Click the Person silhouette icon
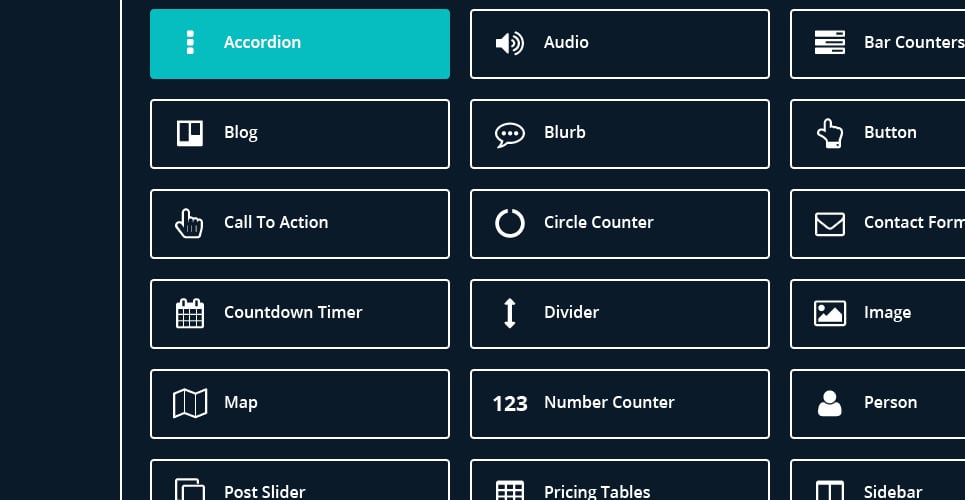Viewport: 965px width, 500px height. (830, 403)
